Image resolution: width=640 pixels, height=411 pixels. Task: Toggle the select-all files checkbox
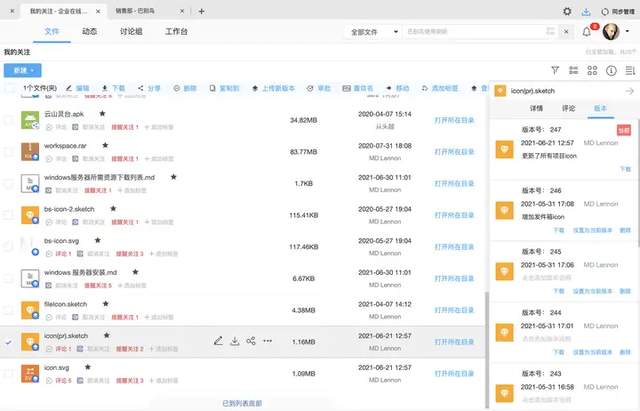coord(9,88)
